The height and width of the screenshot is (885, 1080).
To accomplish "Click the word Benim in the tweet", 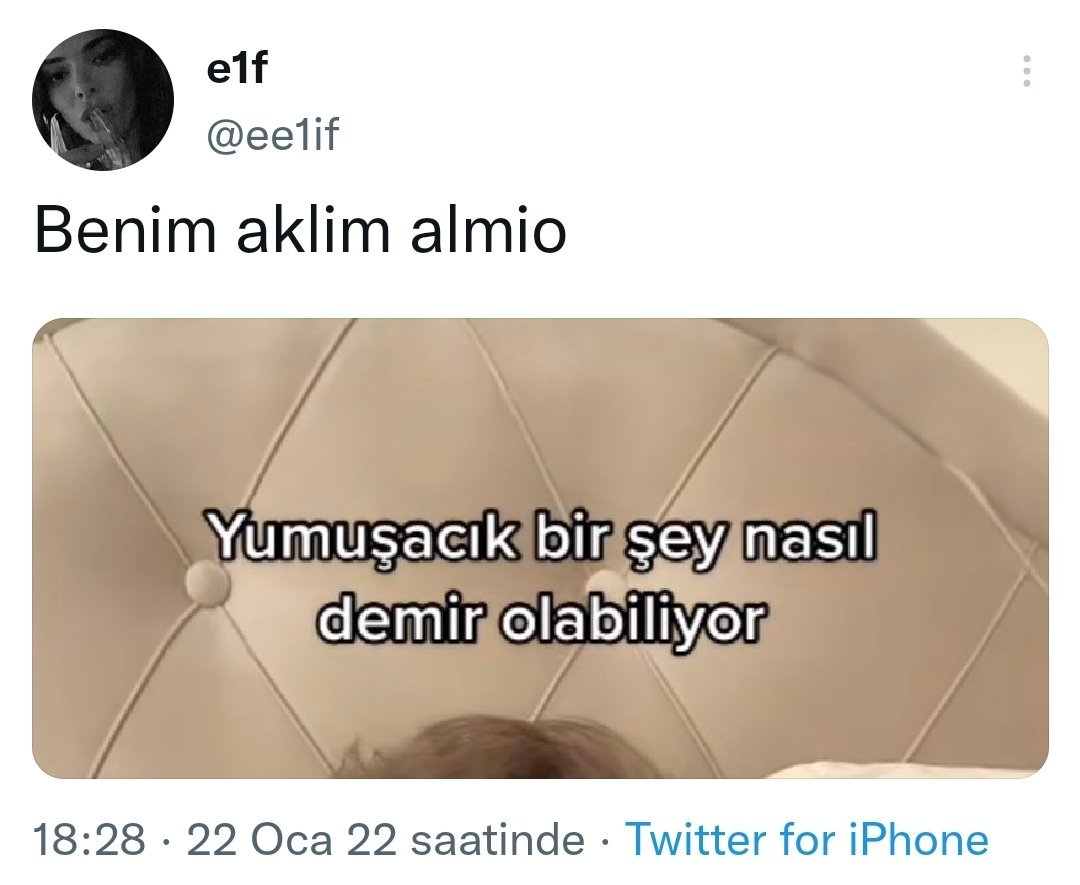I will (125, 231).
